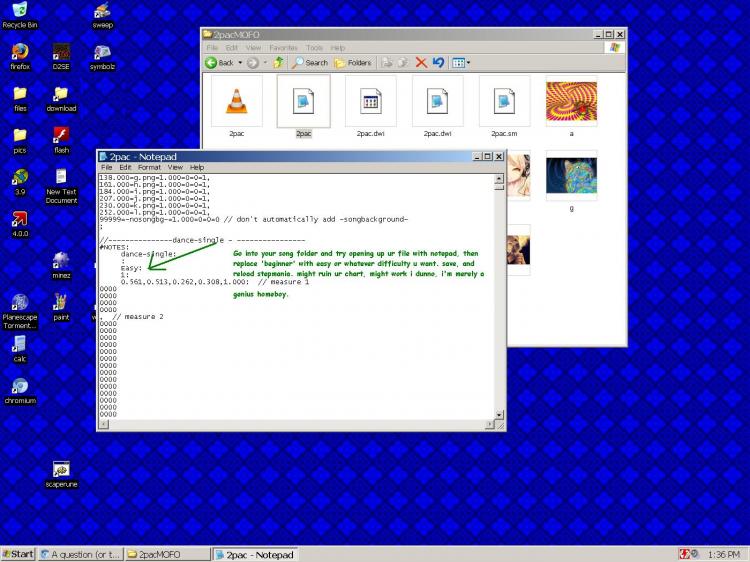Click the Up folder icon in Explorer toolbar

point(279,62)
